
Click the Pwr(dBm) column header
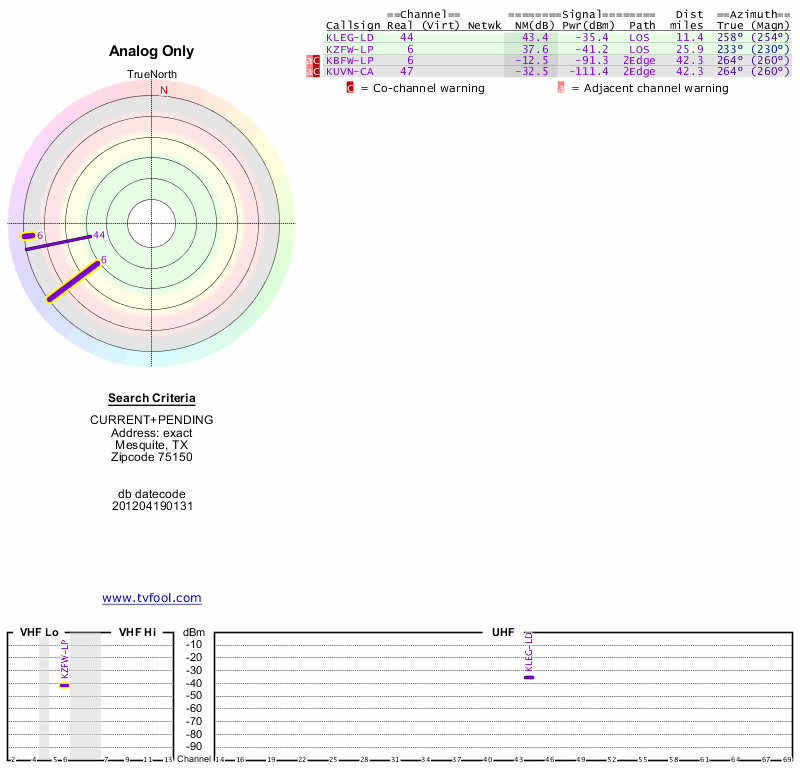tap(588, 26)
